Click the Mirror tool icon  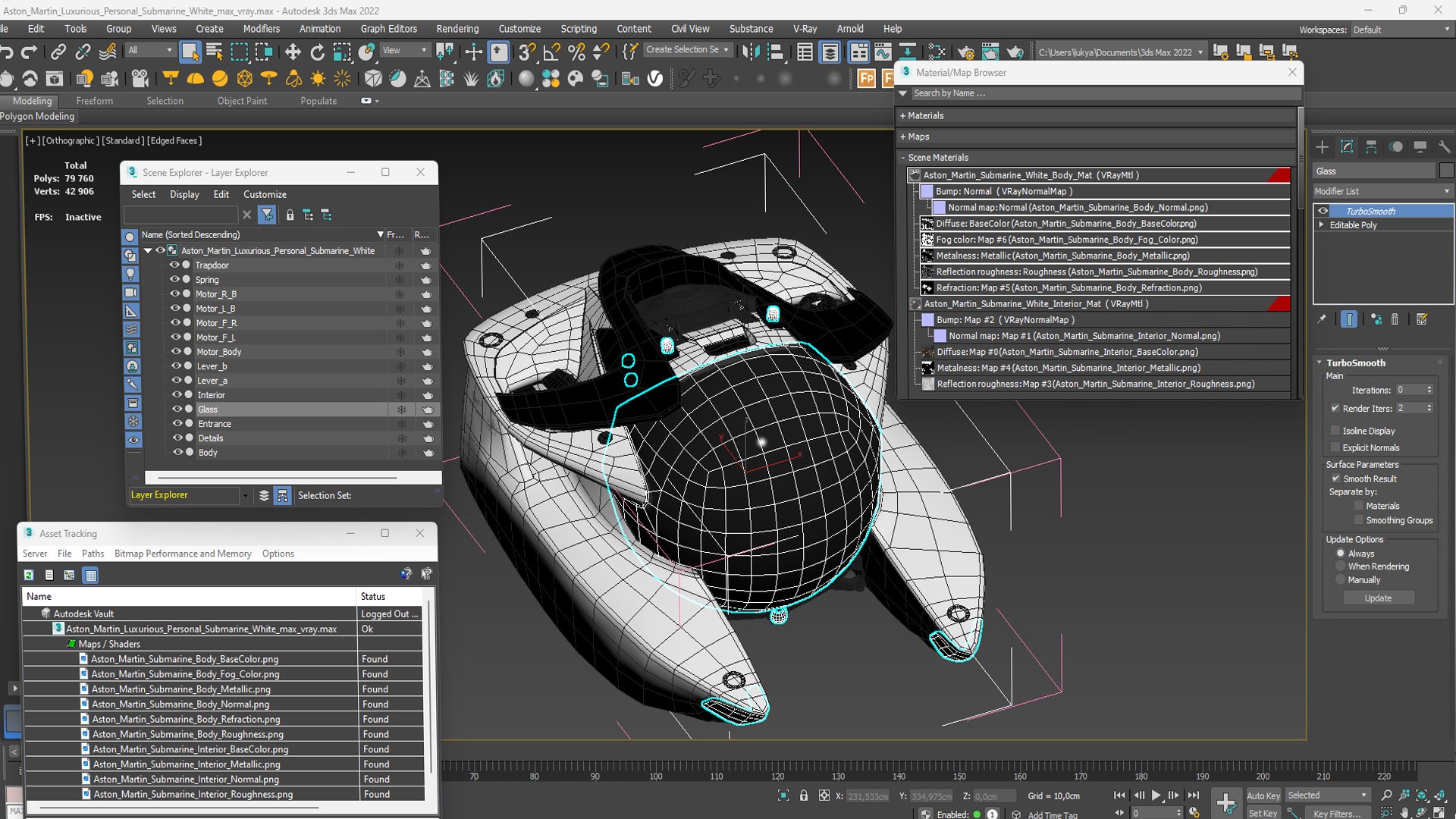coord(751,52)
